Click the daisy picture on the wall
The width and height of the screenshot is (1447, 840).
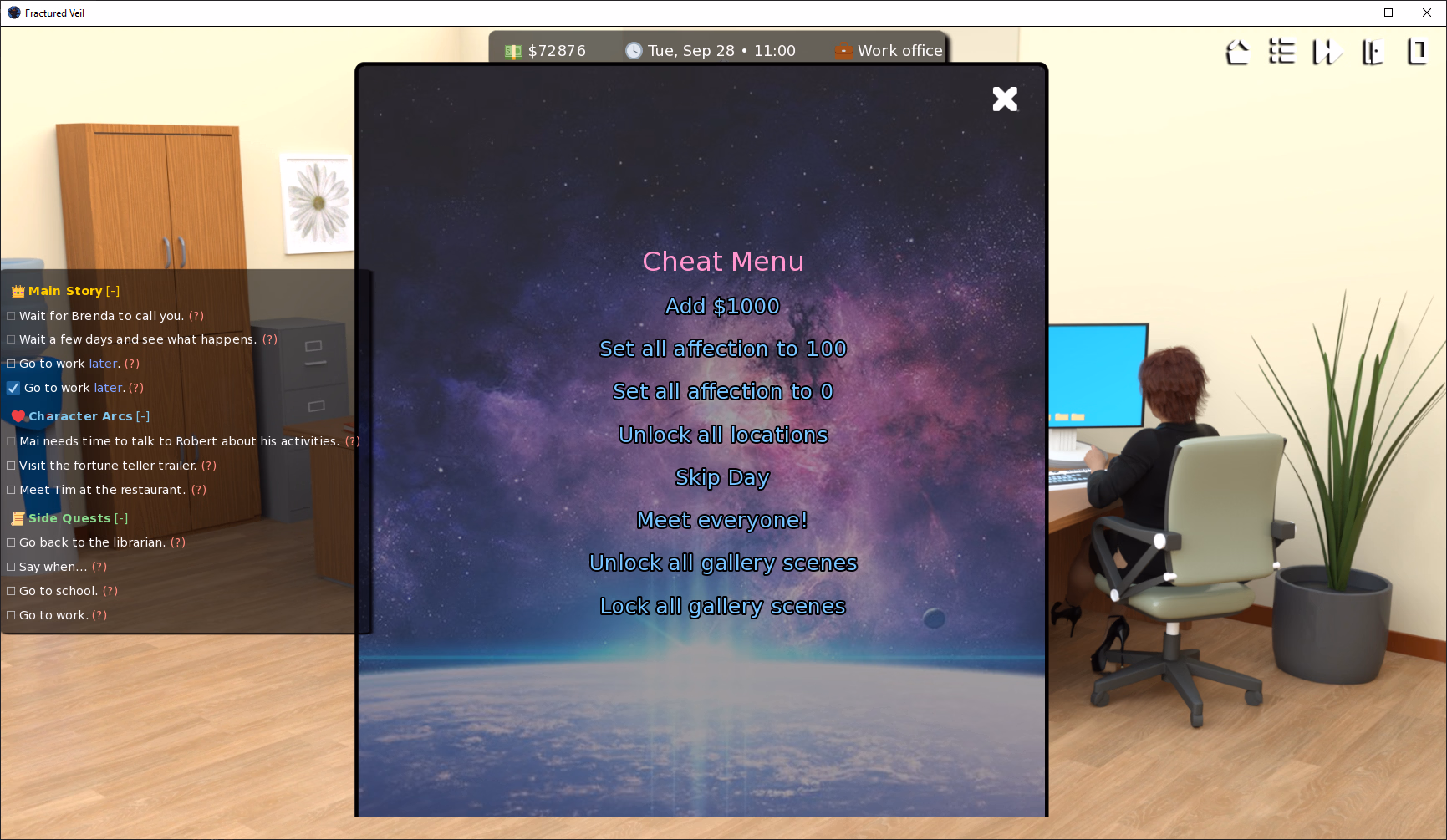(318, 203)
